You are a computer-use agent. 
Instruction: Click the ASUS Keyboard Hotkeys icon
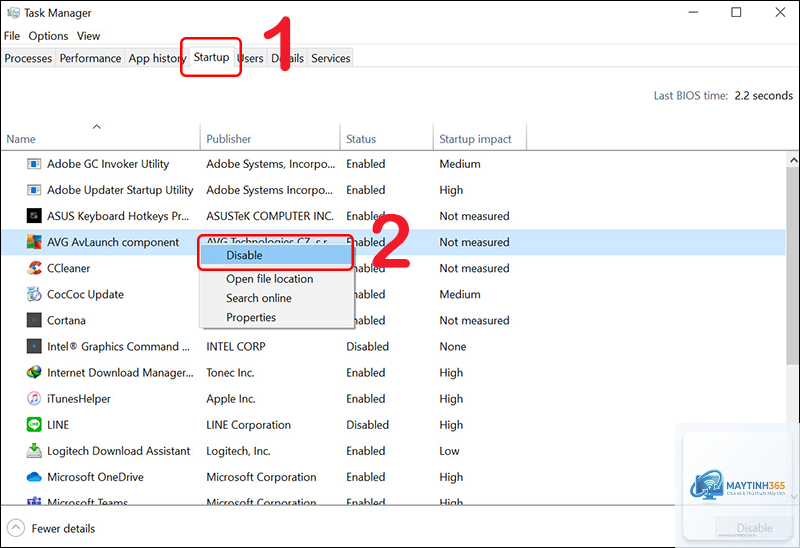point(34,216)
